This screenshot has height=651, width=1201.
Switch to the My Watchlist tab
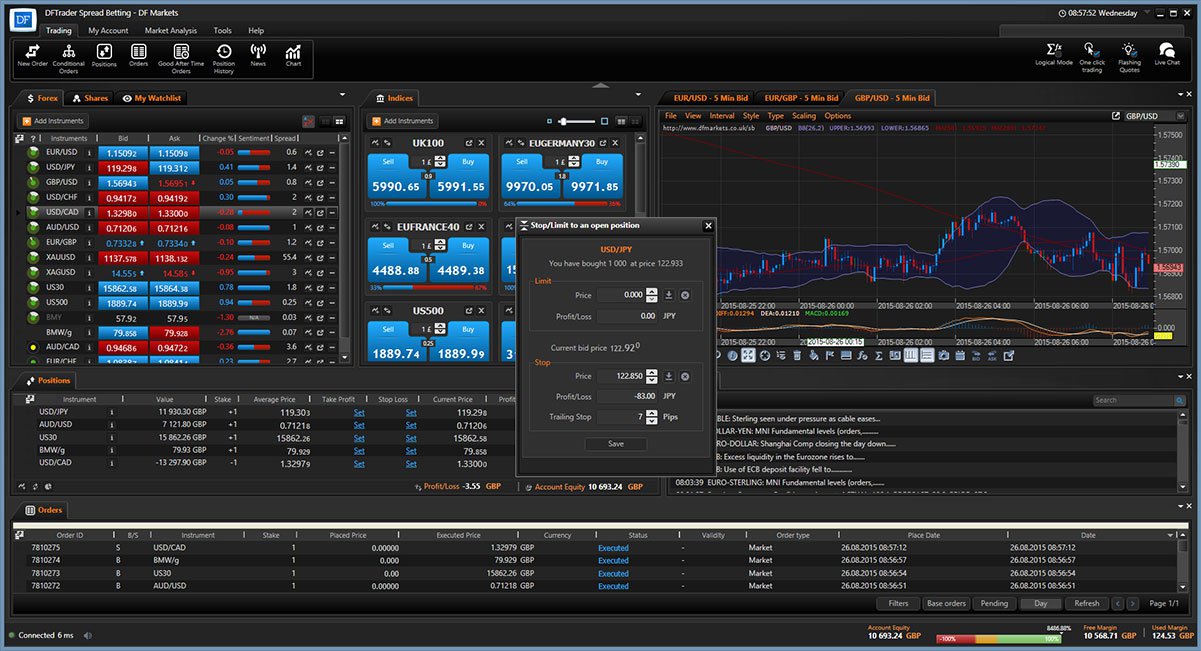point(151,98)
